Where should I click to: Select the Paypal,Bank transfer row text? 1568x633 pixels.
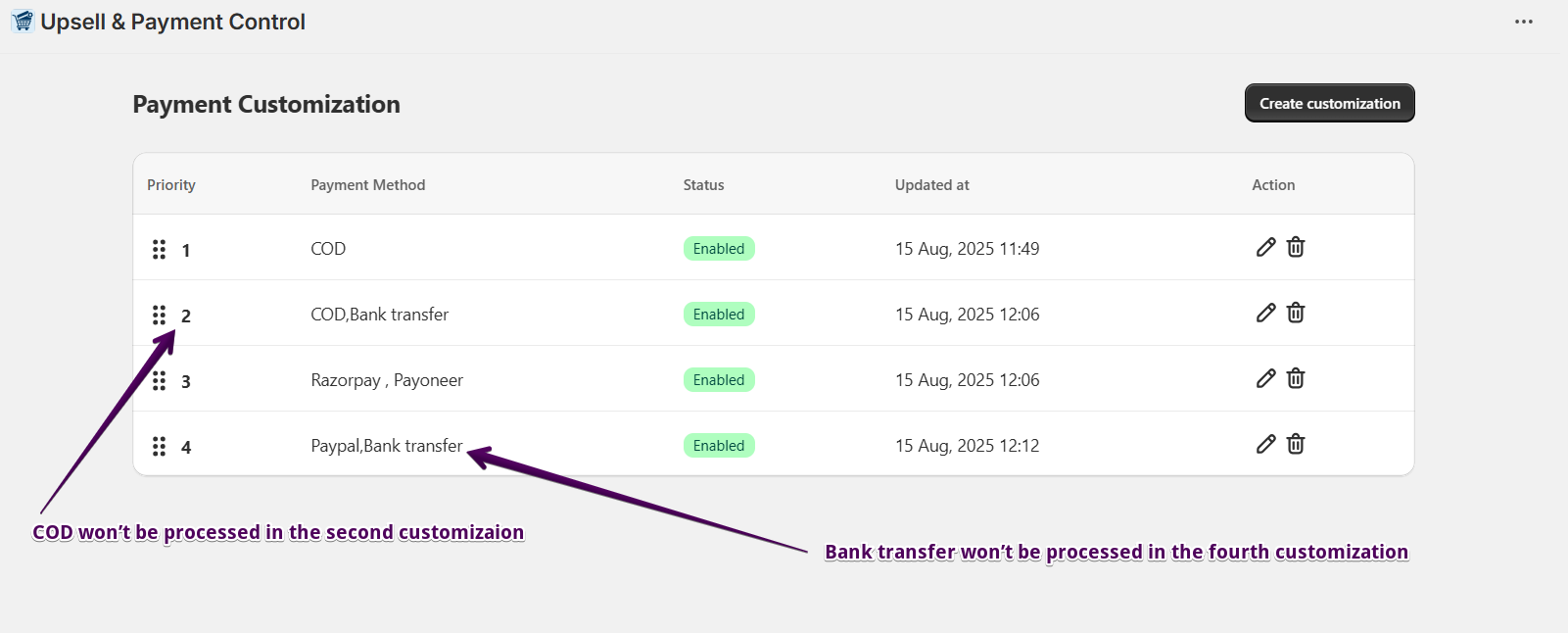(386, 446)
